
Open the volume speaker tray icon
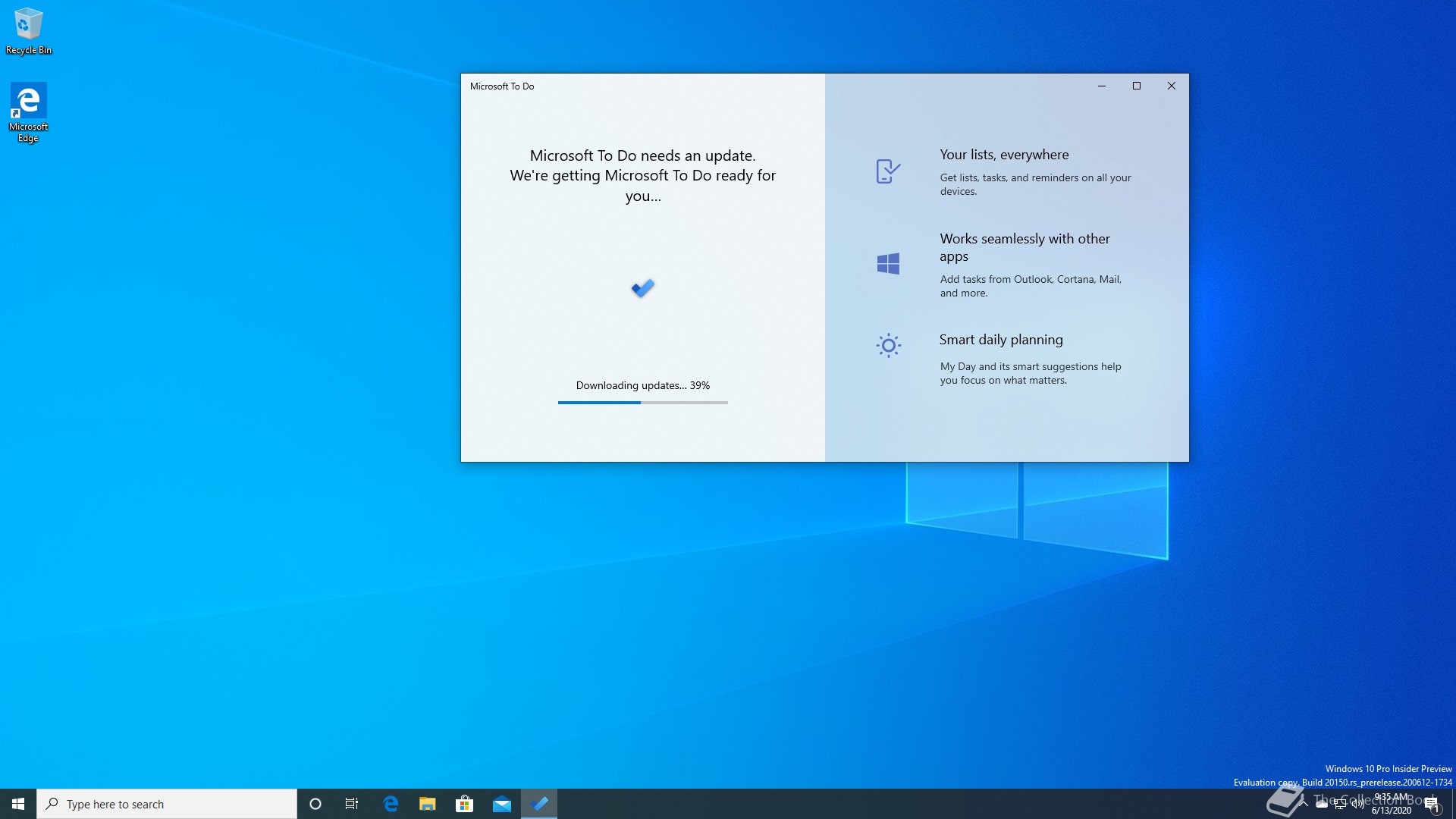pos(1358,804)
